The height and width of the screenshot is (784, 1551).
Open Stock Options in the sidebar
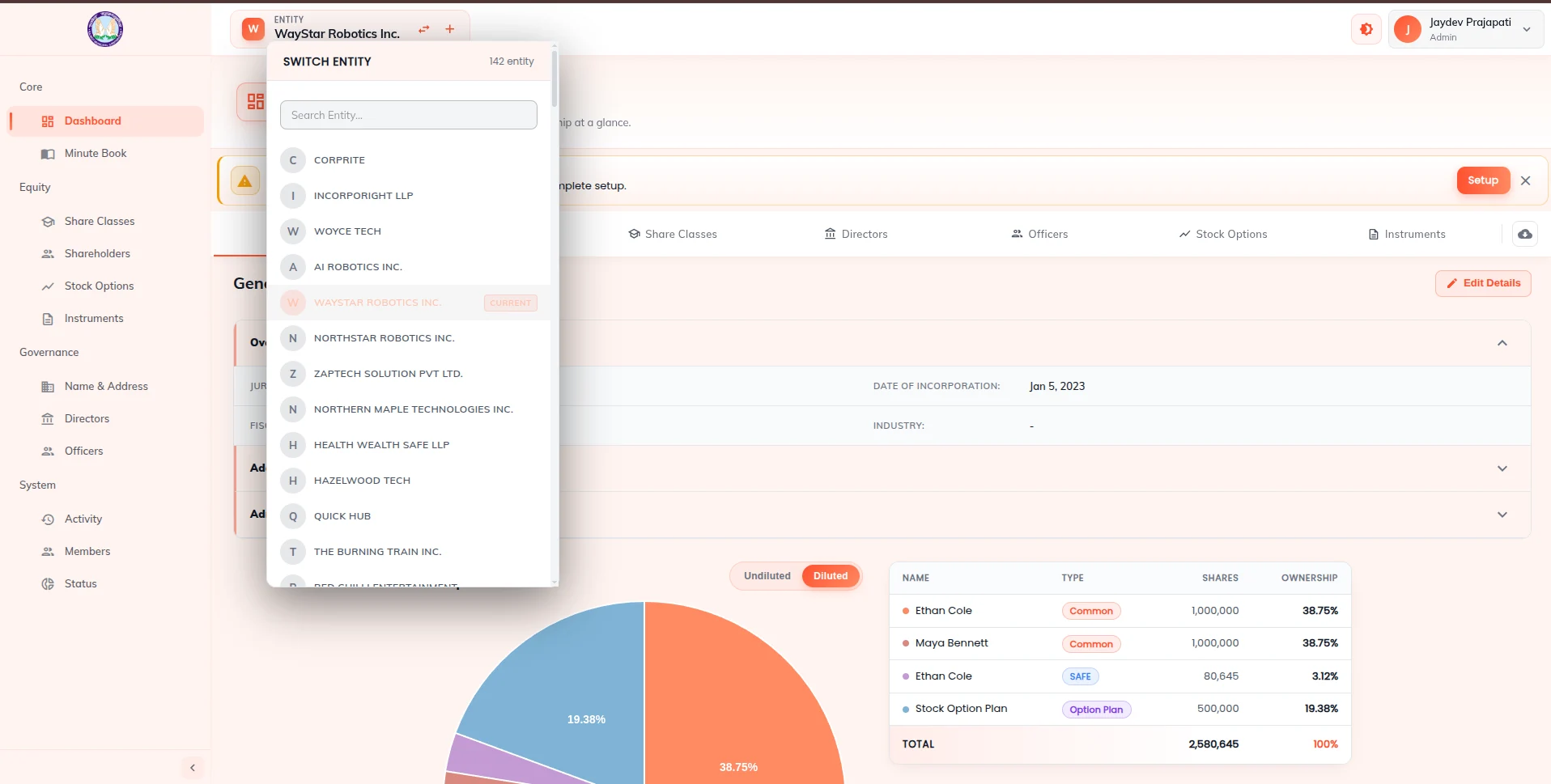105,286
